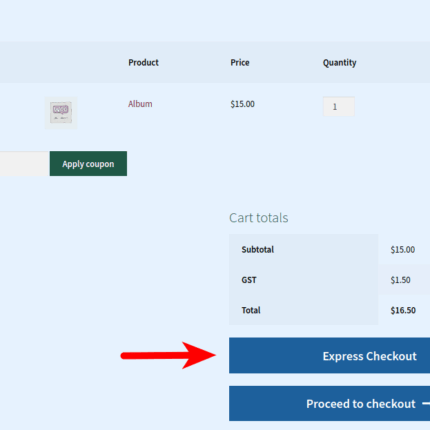
Task: Click the $15.00 item price
Action: 243,104
